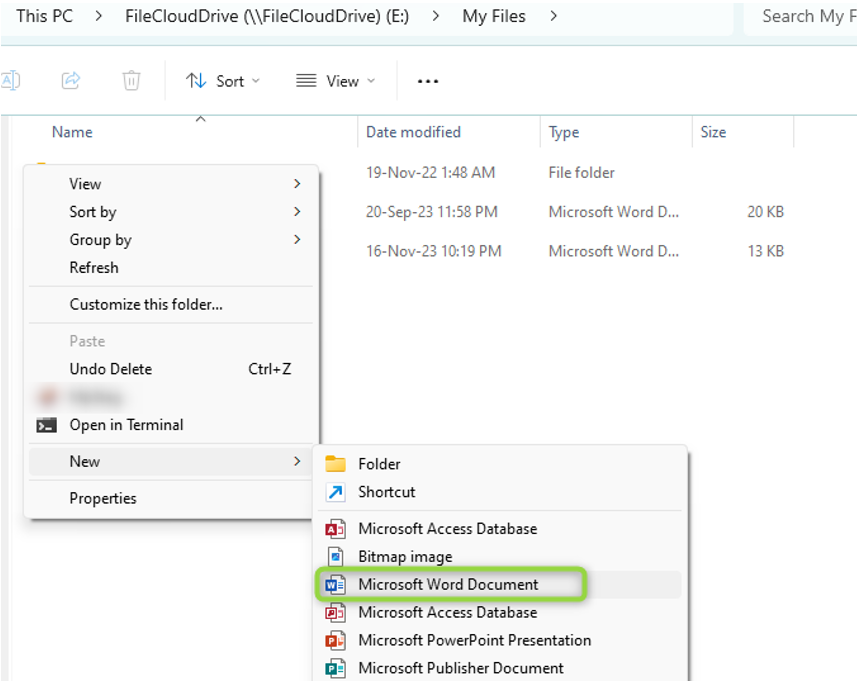Open the View dropdown in toolbar
Image resolution: width=857 pixels, height=681 pixels.
[x=336, y=81]
